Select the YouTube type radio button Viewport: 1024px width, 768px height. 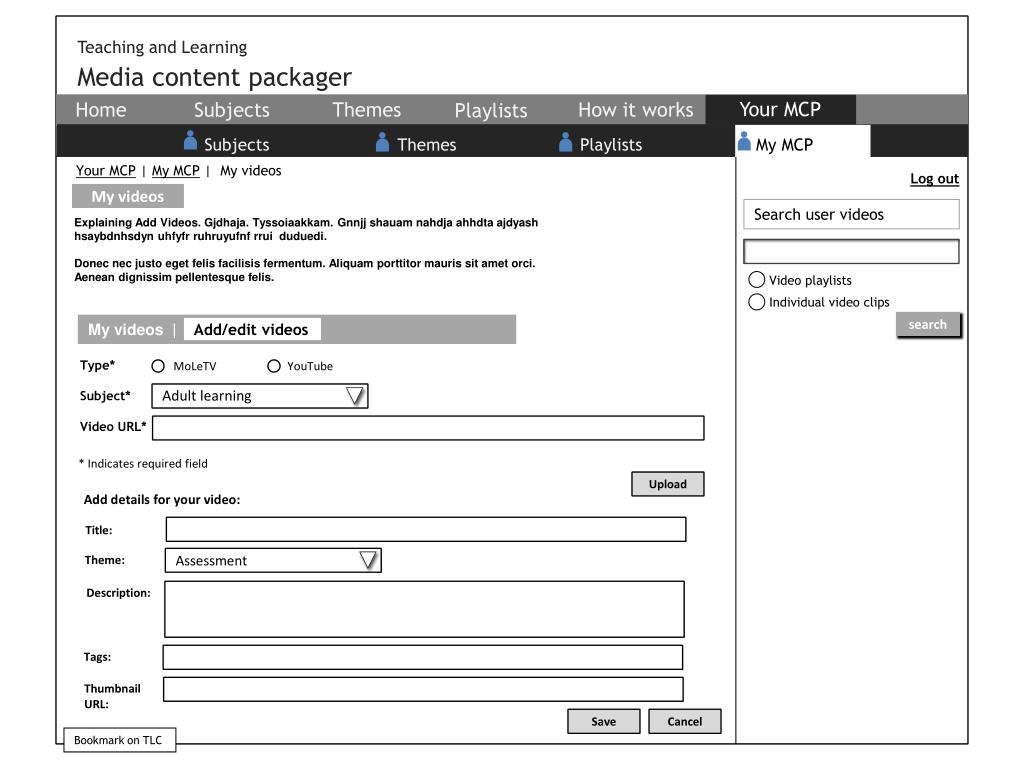(274, 366)
